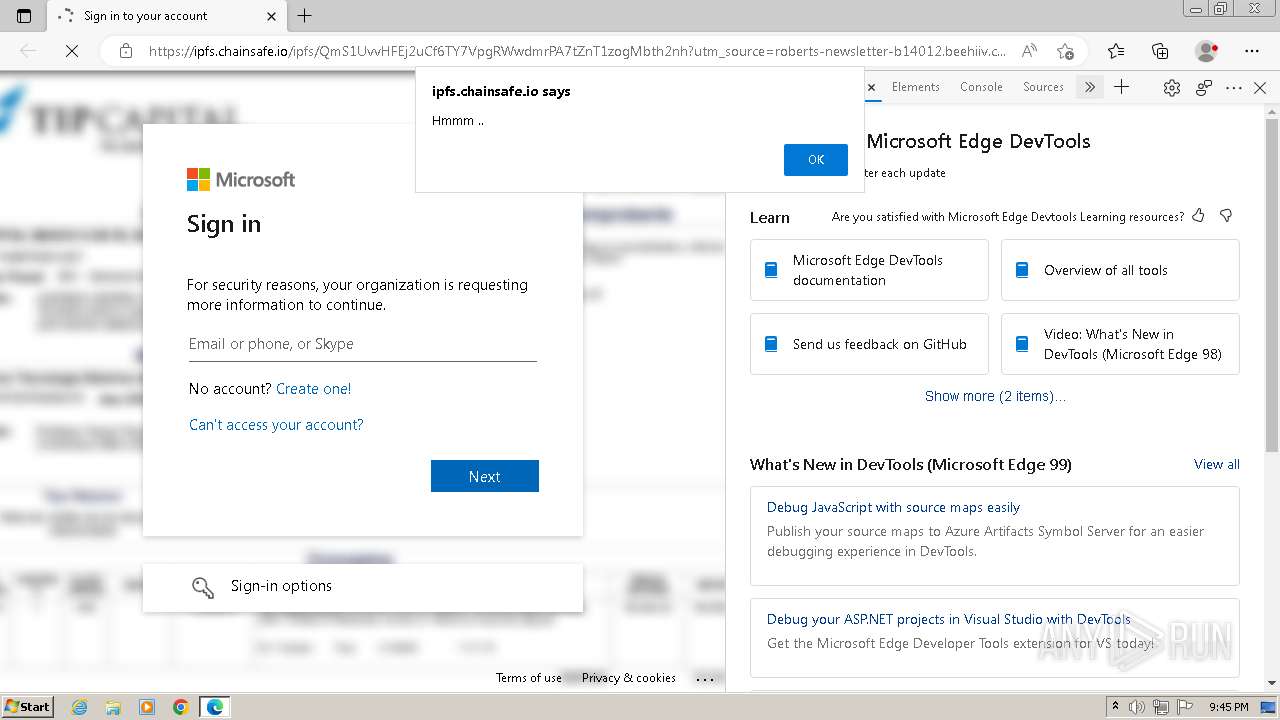Screen dimensions: 1280x720
Task: Open the footer ellipsis more options
Action: [706, 678]
